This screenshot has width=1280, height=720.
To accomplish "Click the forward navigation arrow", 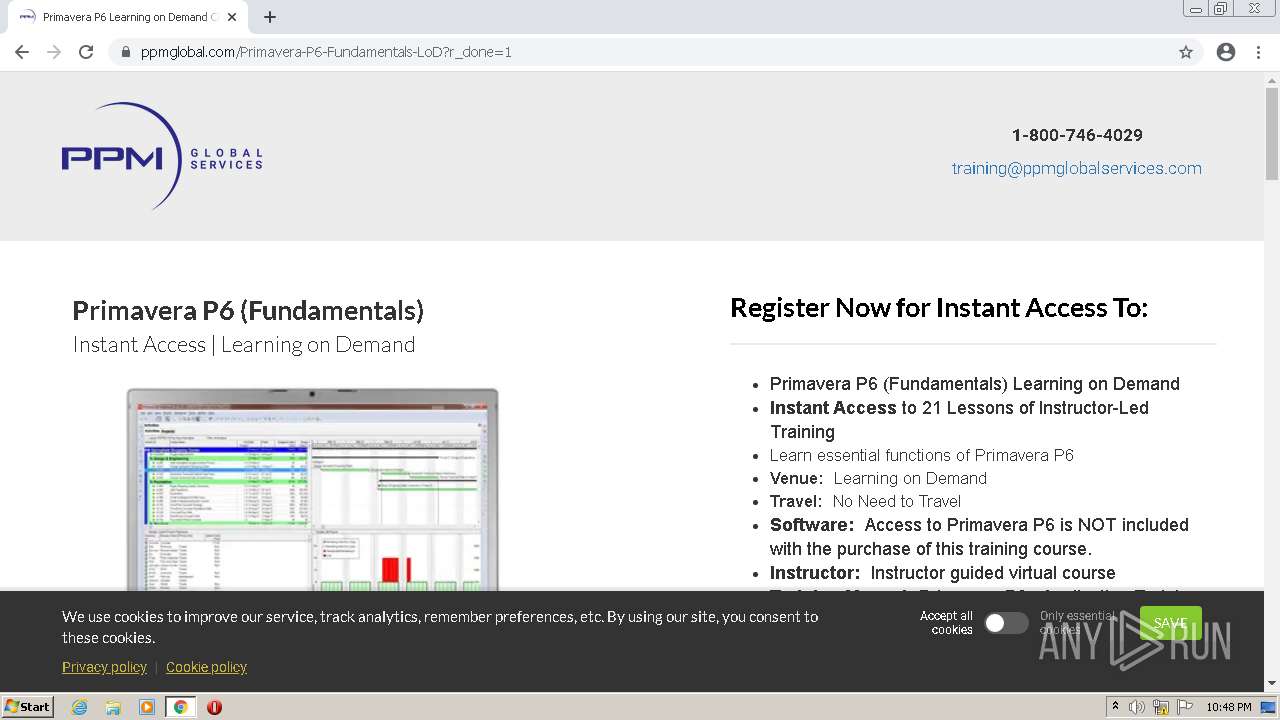I will (54, 52).
